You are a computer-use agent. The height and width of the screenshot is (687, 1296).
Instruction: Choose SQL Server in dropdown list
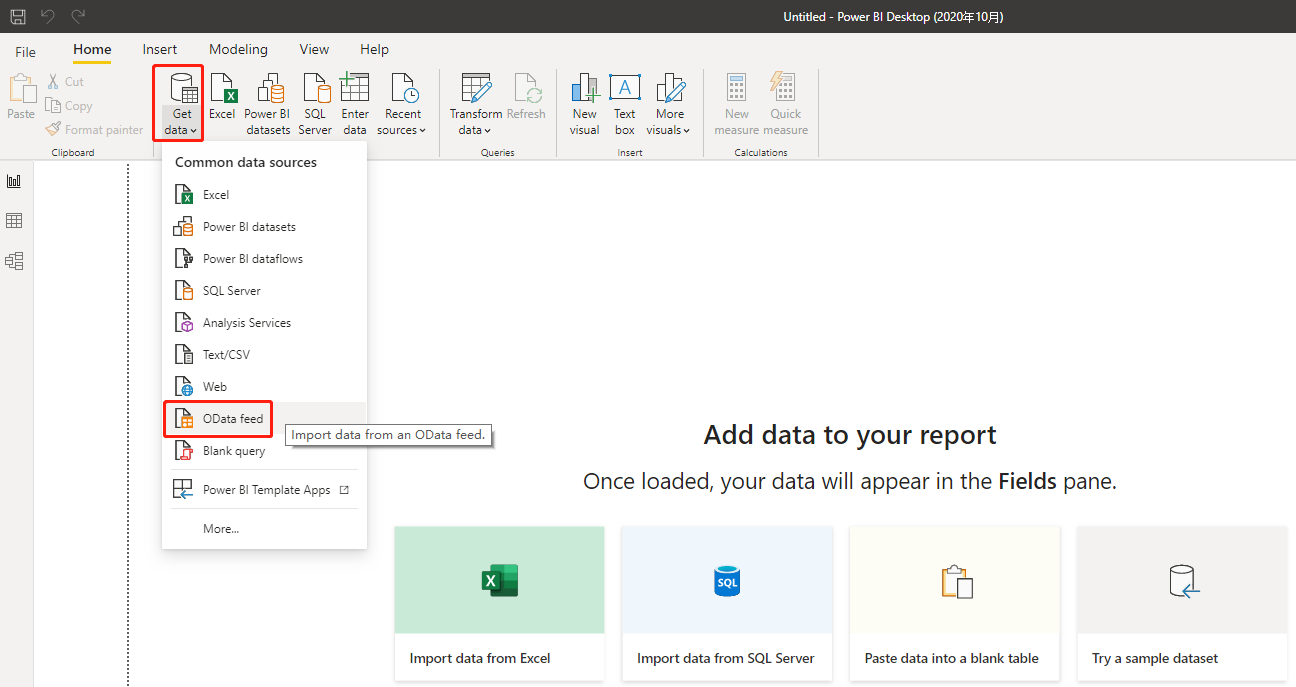click(265, 291)
